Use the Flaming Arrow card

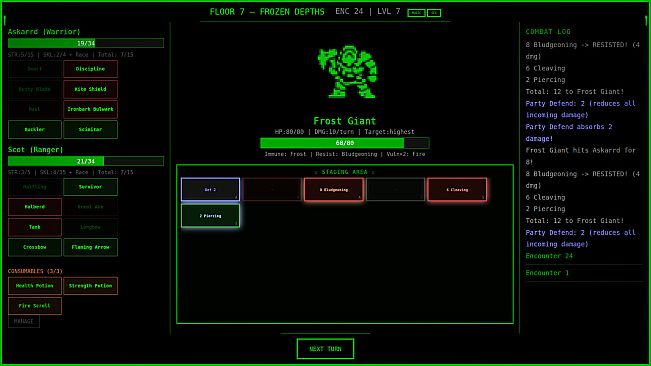(x=91, y=247)
